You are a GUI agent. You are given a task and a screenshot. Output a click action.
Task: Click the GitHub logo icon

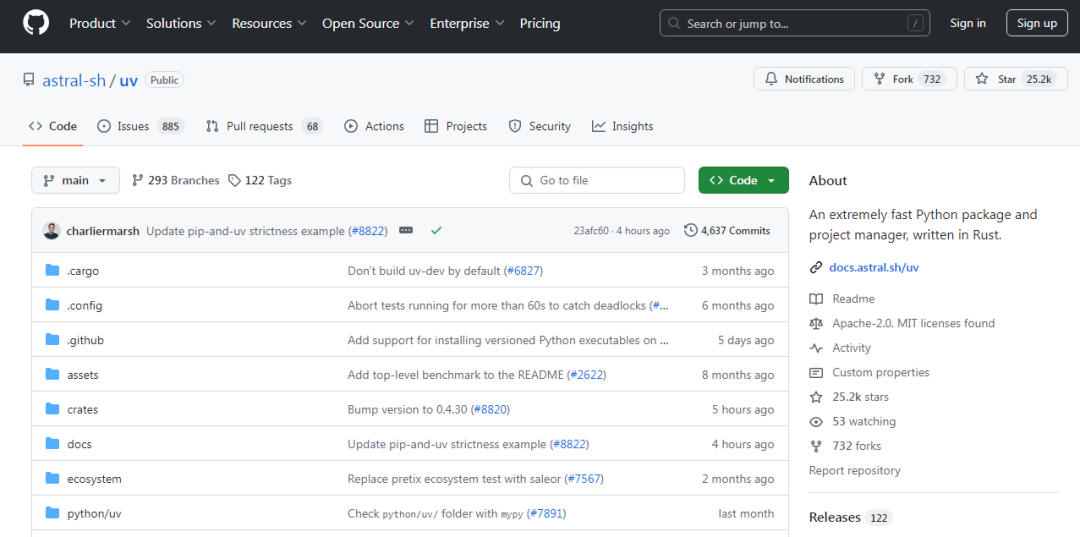coord(36,23)
